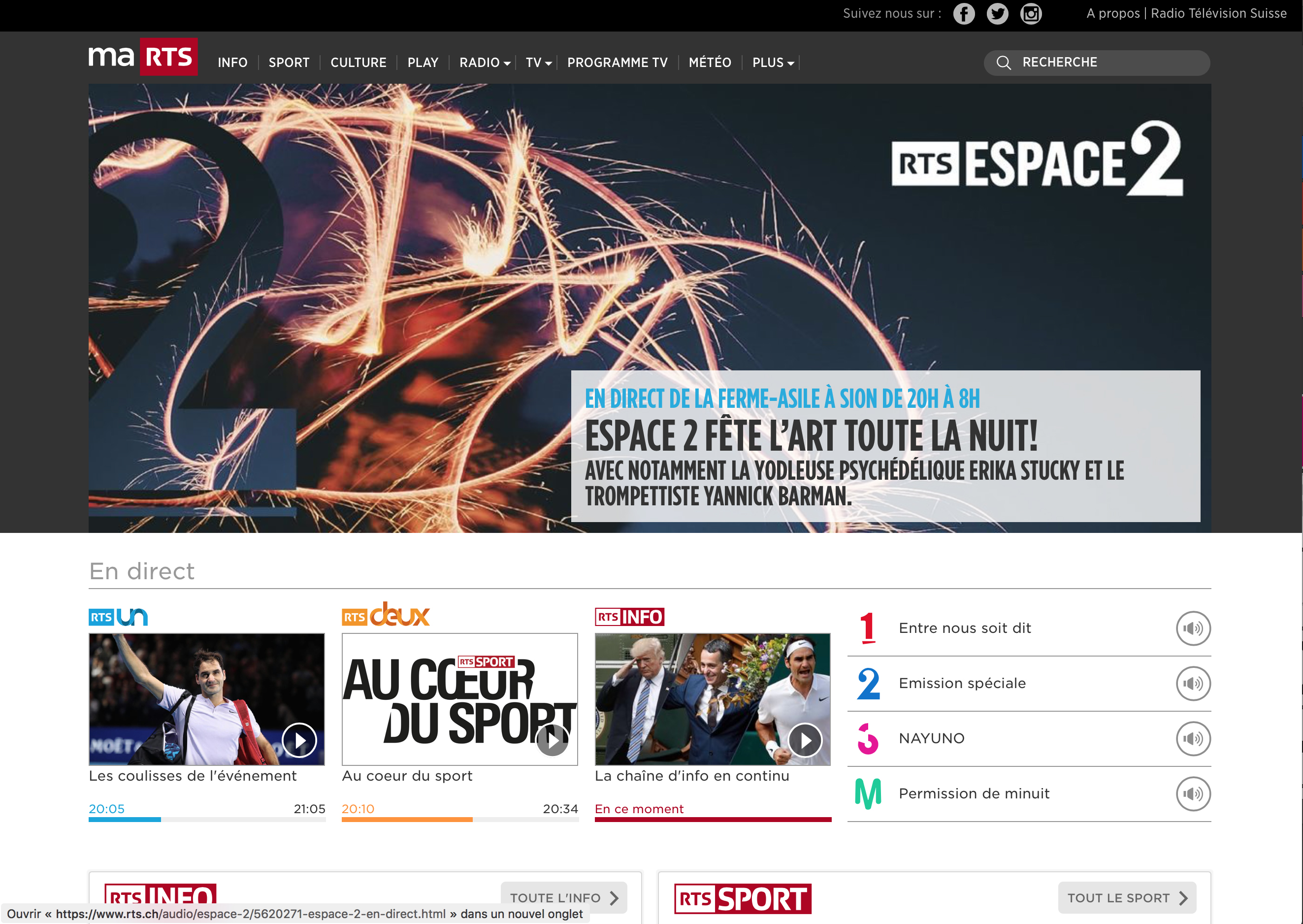The height and width of the screenshot is (924, 1303).
Task: Open the RTS Twitter icon
Action: pyautogui.click(x=997, y=14)
